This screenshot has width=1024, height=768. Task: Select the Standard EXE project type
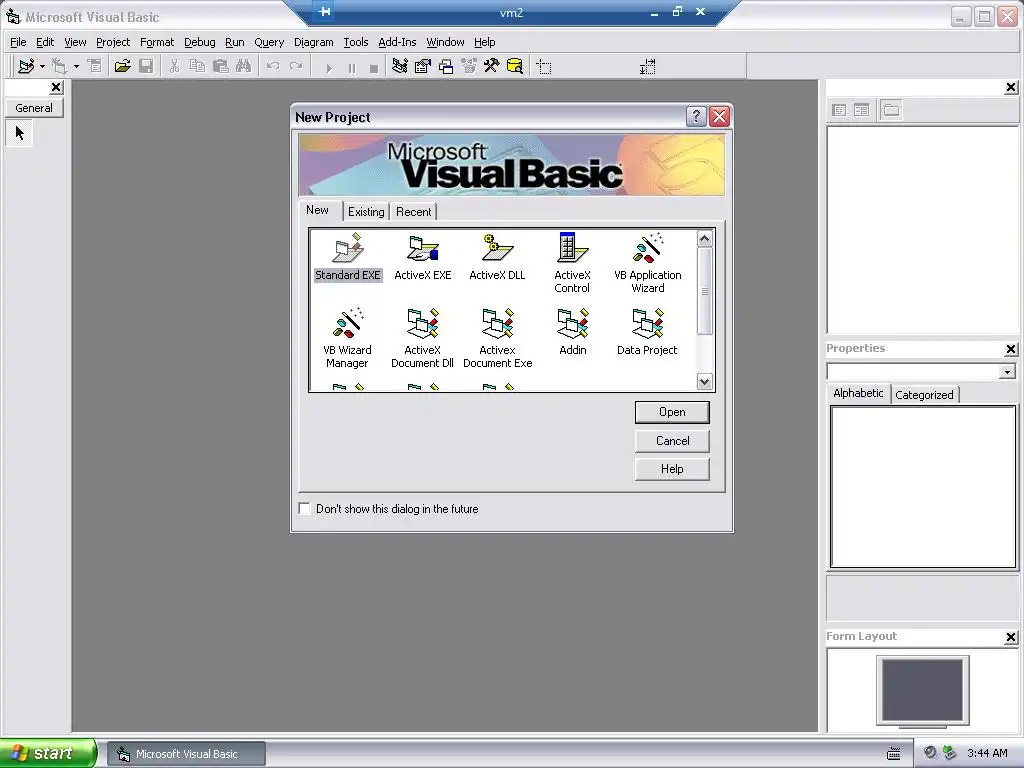coord(347,257)
